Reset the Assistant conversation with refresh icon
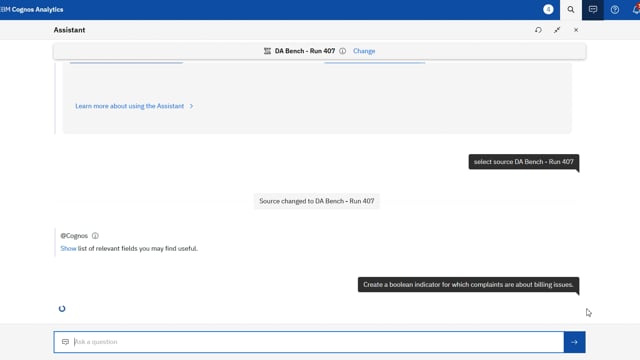 pyautogui.click(x=538, y=30)
